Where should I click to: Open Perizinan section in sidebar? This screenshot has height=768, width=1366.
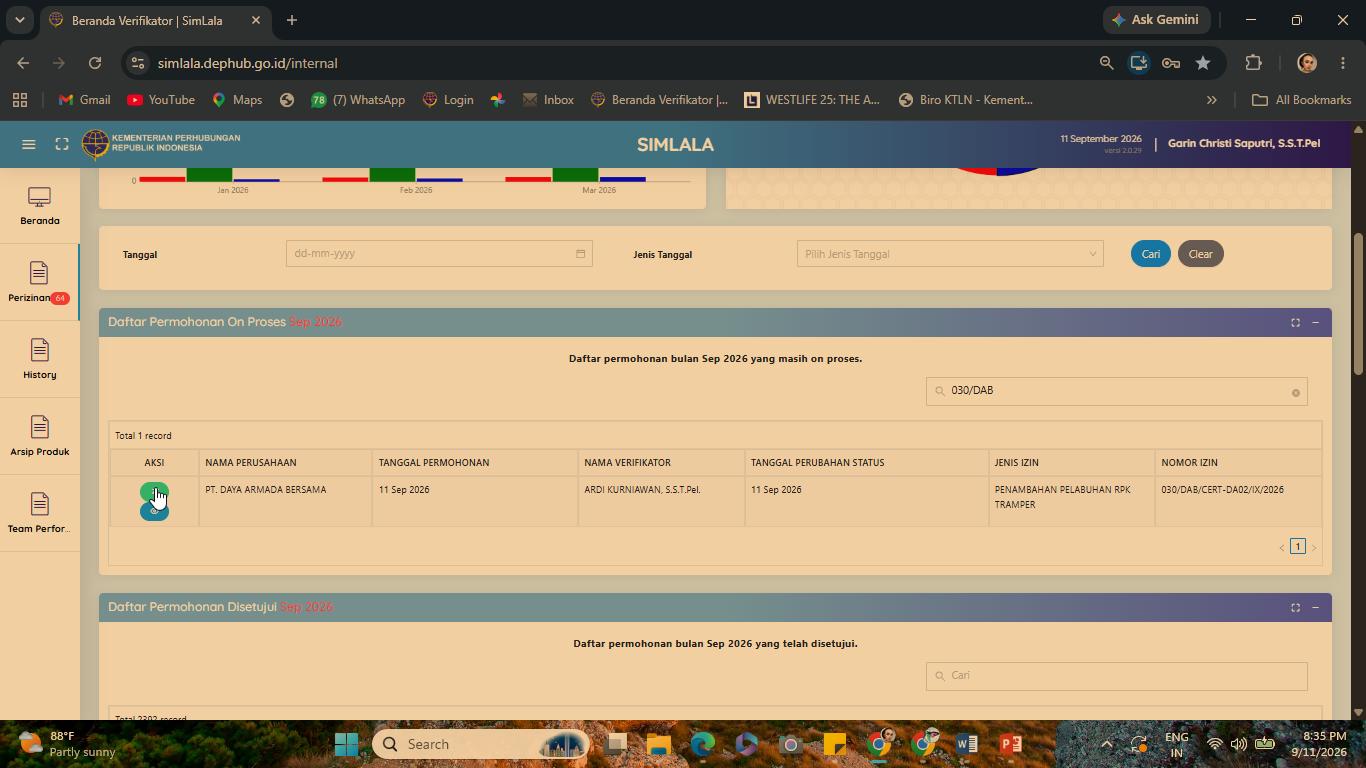pos(40,283)
